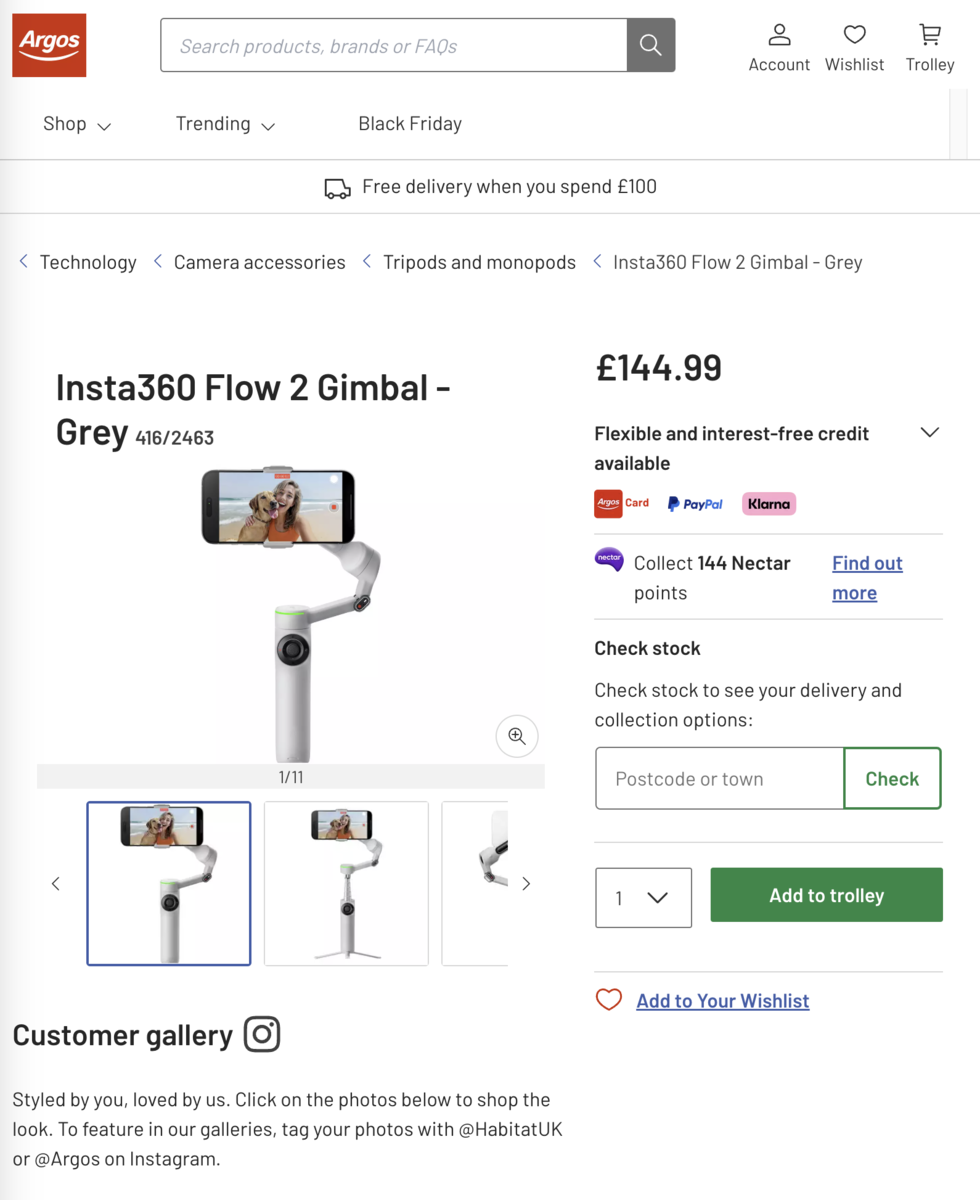
Task: Click previous arrow in thumbnail carousel
Action: (x=56, y=883)
